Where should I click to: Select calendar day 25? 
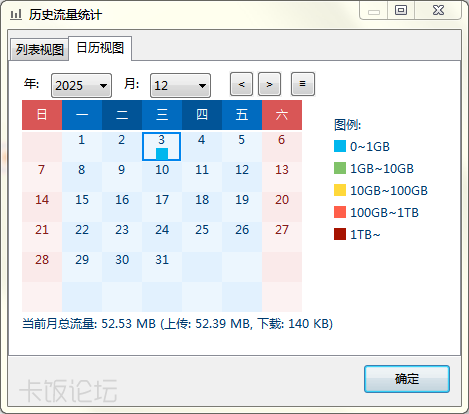(202, 237)
